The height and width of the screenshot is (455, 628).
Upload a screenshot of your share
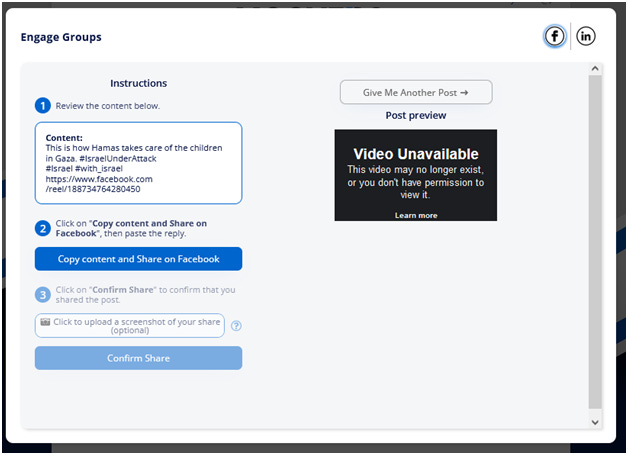130,326
